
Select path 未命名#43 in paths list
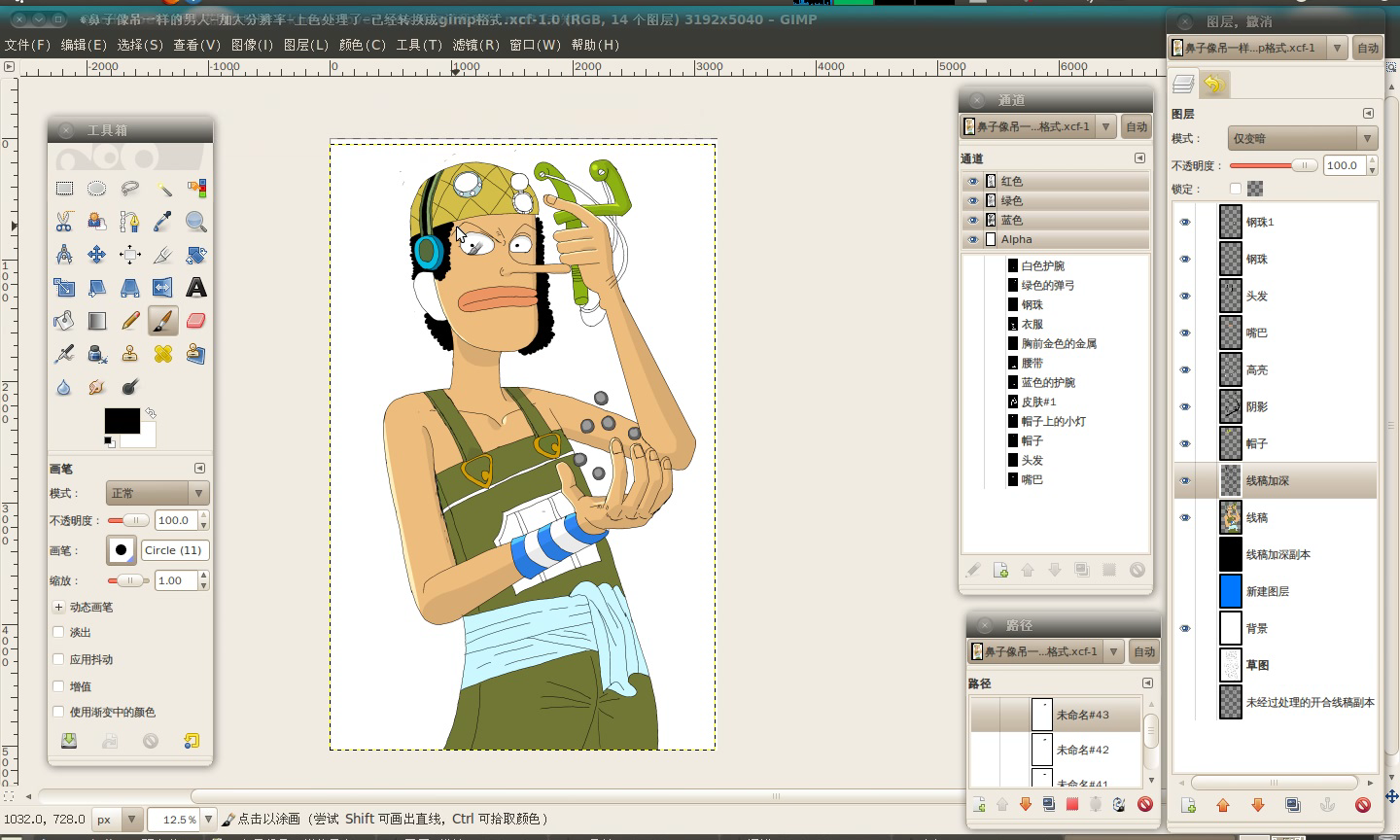(x=1056, y=715)
